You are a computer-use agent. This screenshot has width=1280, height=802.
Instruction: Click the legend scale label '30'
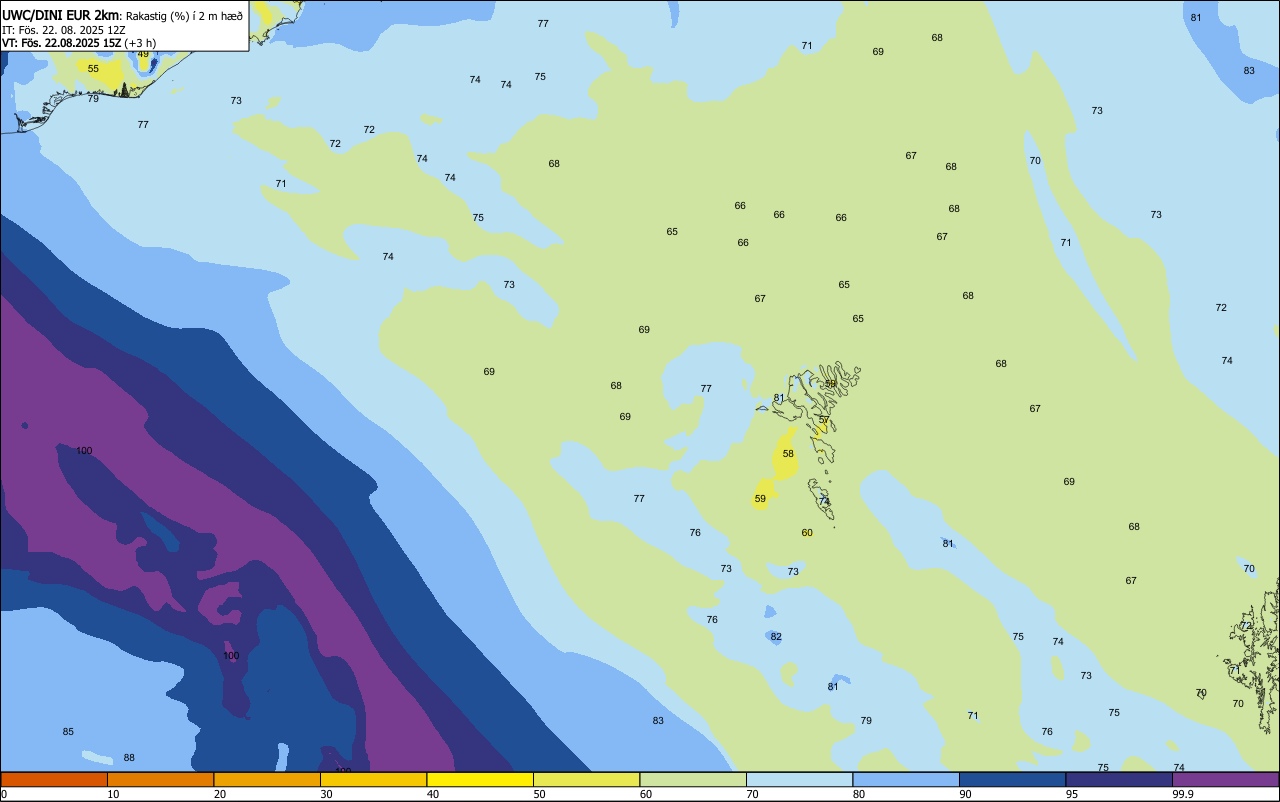coord(327,794)
